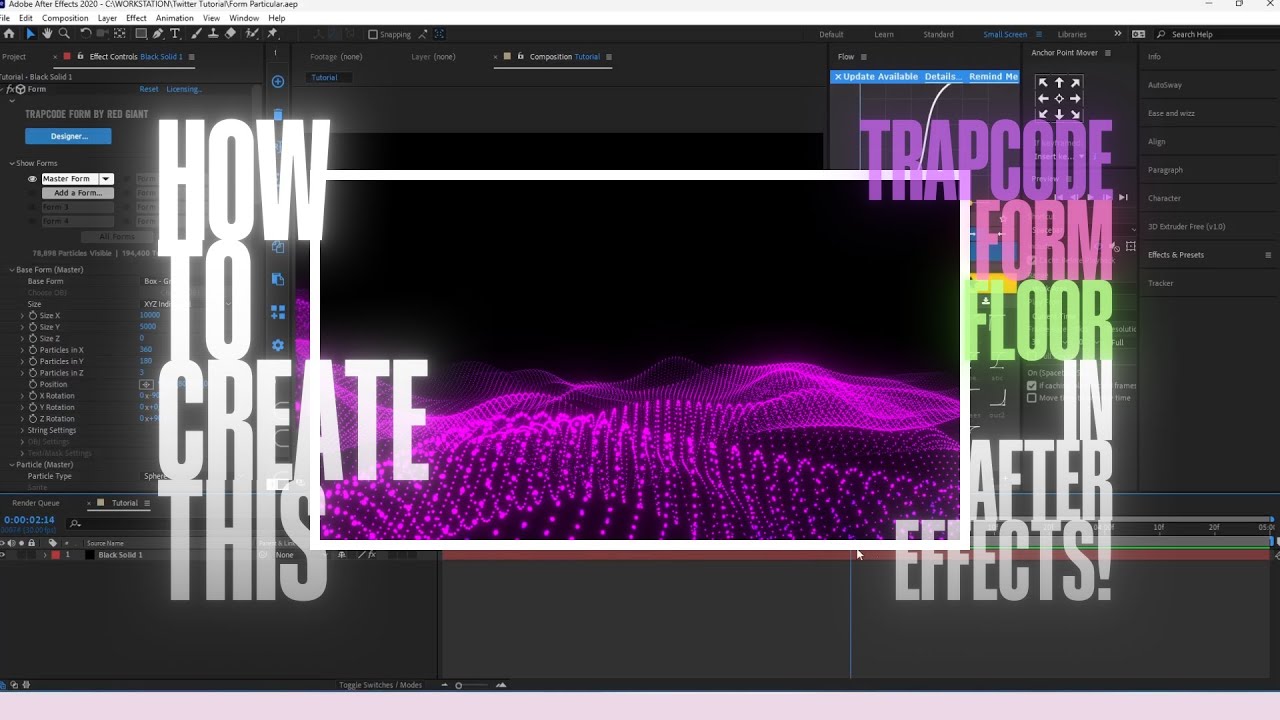The image size is (1280, 720).
Task: Open the Effect menu
Action: 136,18
